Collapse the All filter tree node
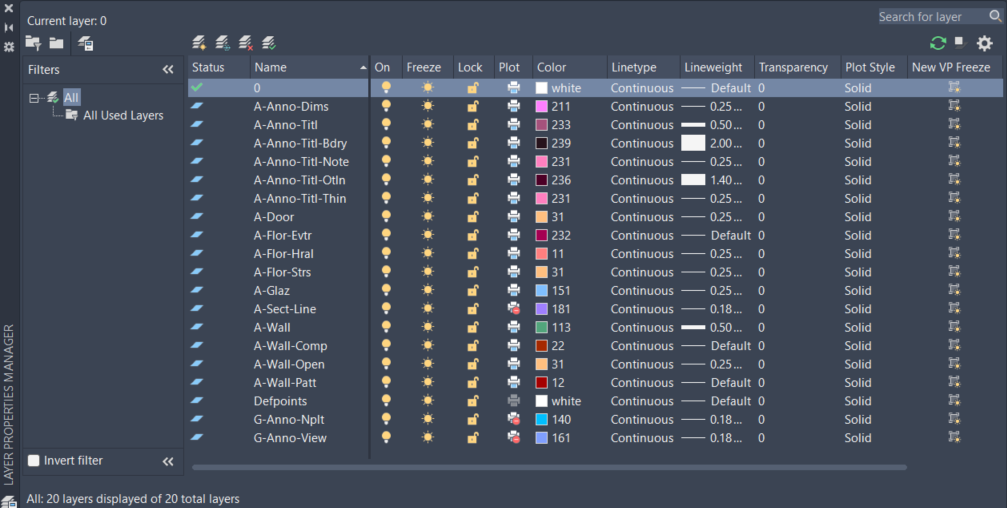 [x=33, y=98]
